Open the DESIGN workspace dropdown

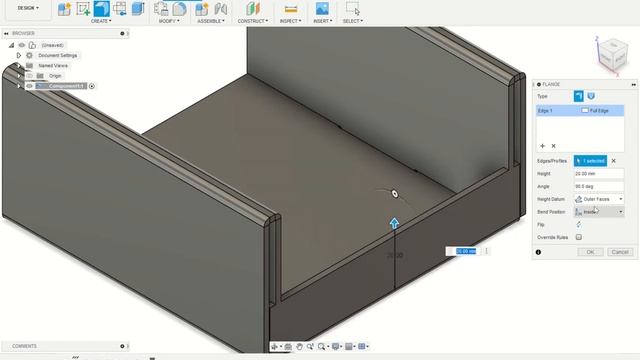28,8
